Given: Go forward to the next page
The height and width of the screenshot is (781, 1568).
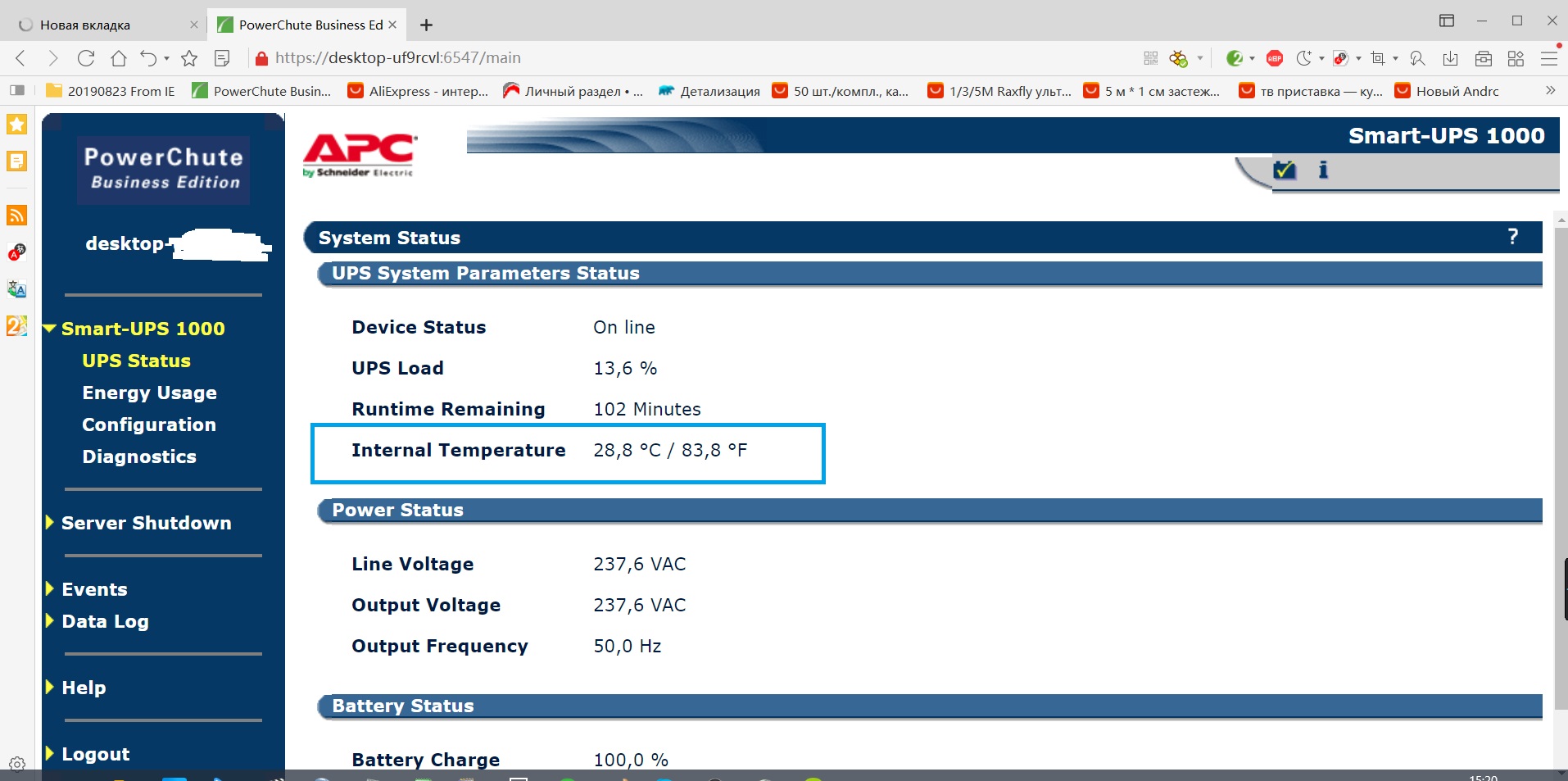Looking at the screenshot, I should (x=53, y=58).
